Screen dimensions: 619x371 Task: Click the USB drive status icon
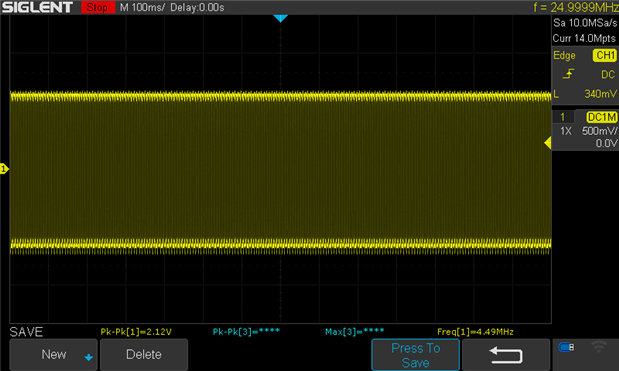[566, 347]
